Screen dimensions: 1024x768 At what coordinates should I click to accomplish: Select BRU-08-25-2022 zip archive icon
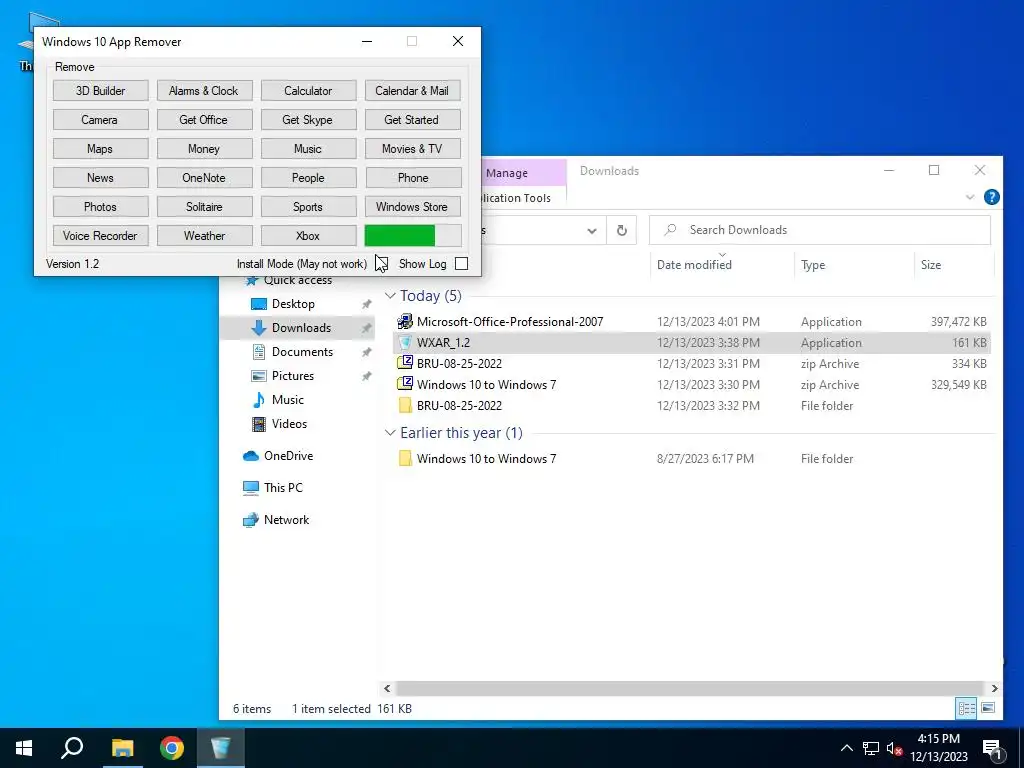pyautogui.click(x=405, y=363)
